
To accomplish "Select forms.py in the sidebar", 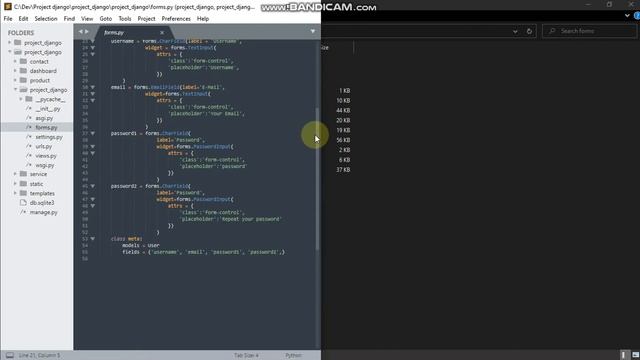I will [x=46, y=128].
